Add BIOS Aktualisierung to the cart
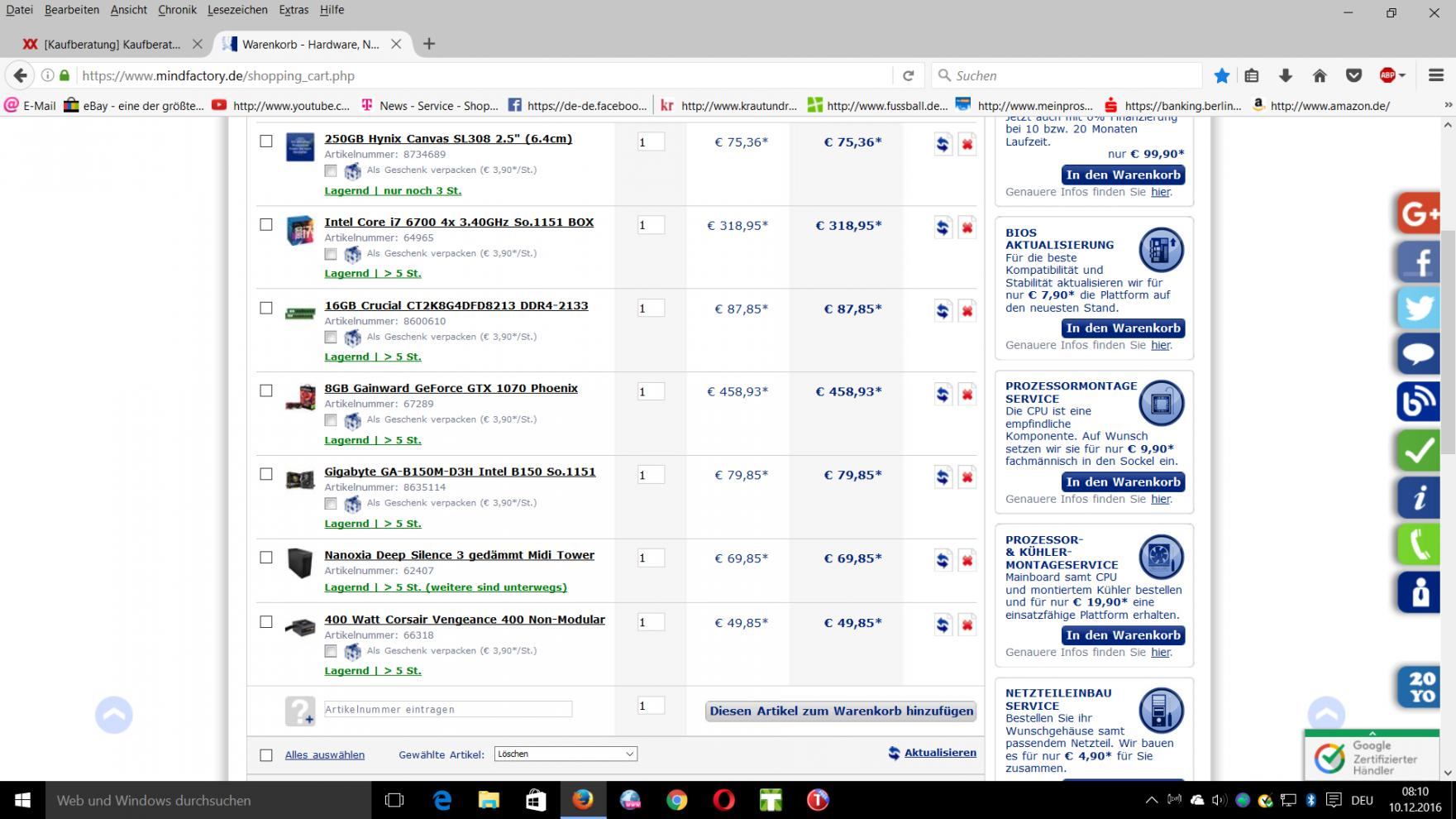Viewport: 1456px width, 819px height. tap(1123, 328)
